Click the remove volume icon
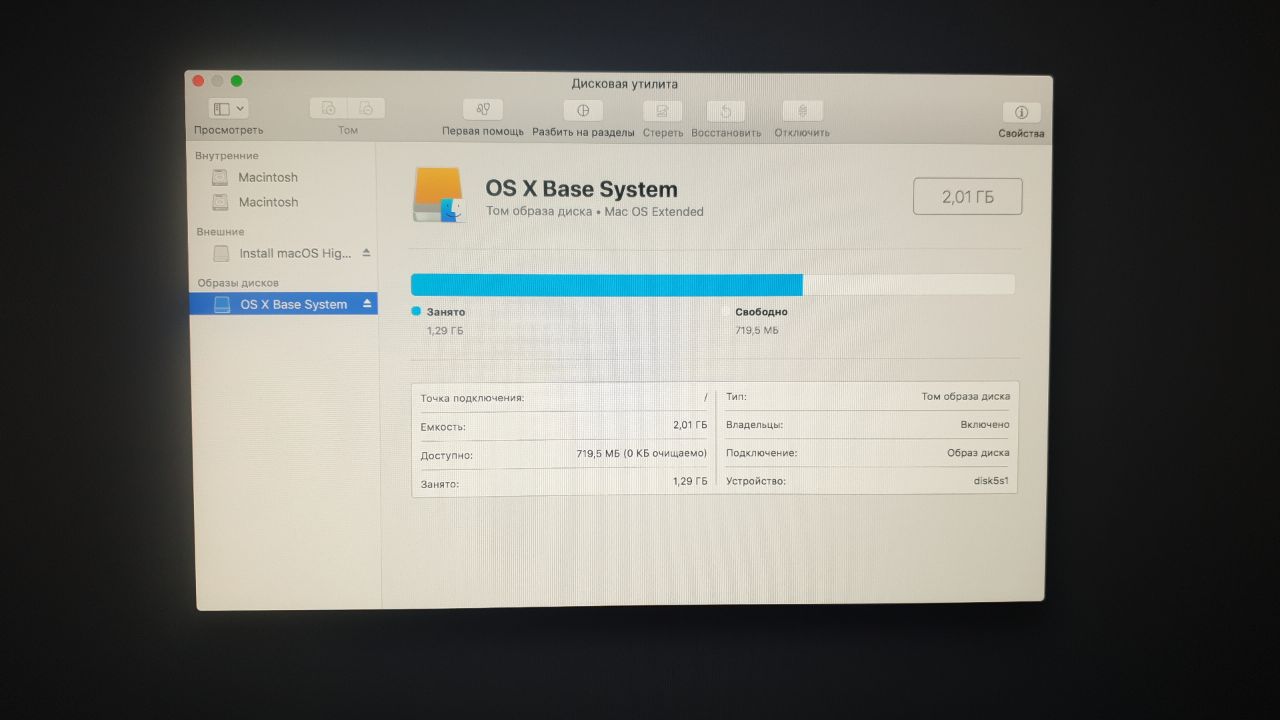The height and width of the screenshot is (720, 1280). click(366, 109)
